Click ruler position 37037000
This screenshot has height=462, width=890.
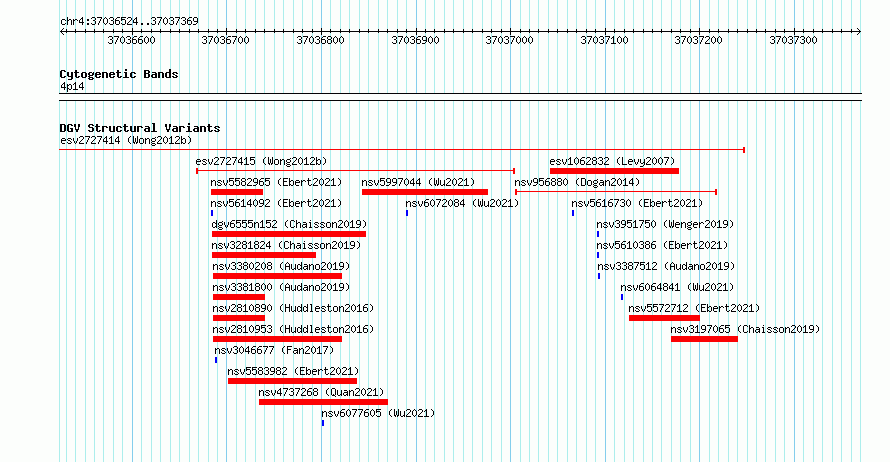(x=510, y=40)
